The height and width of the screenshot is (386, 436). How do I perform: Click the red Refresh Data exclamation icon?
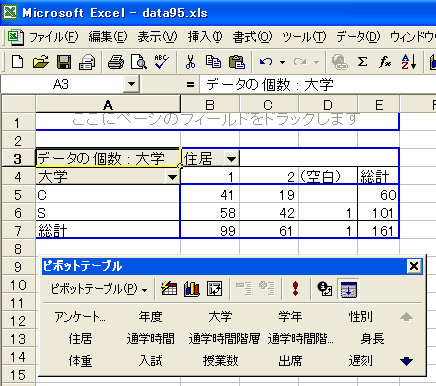(295, 289)
